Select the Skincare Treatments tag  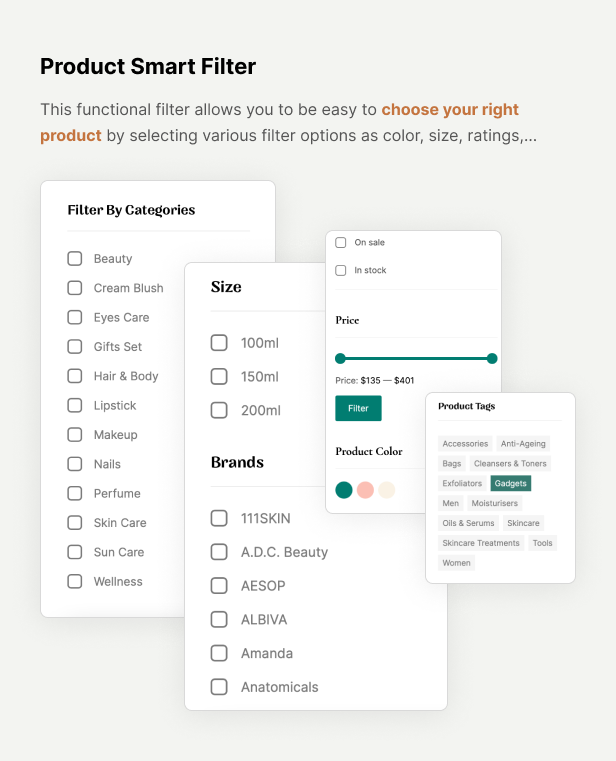tap(481, 543)
